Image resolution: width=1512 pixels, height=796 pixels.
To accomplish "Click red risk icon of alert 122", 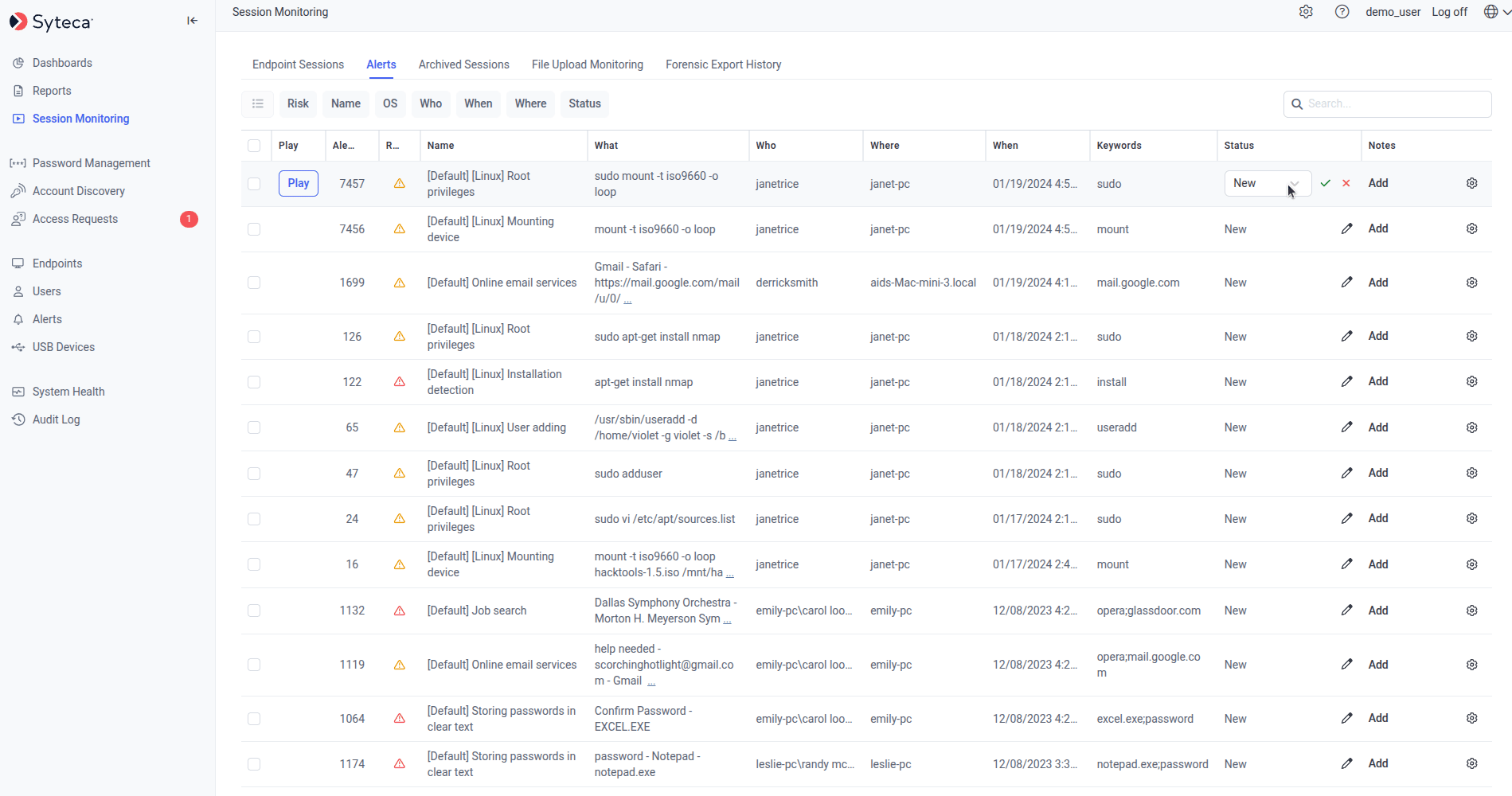I will (x=400, y=382).
